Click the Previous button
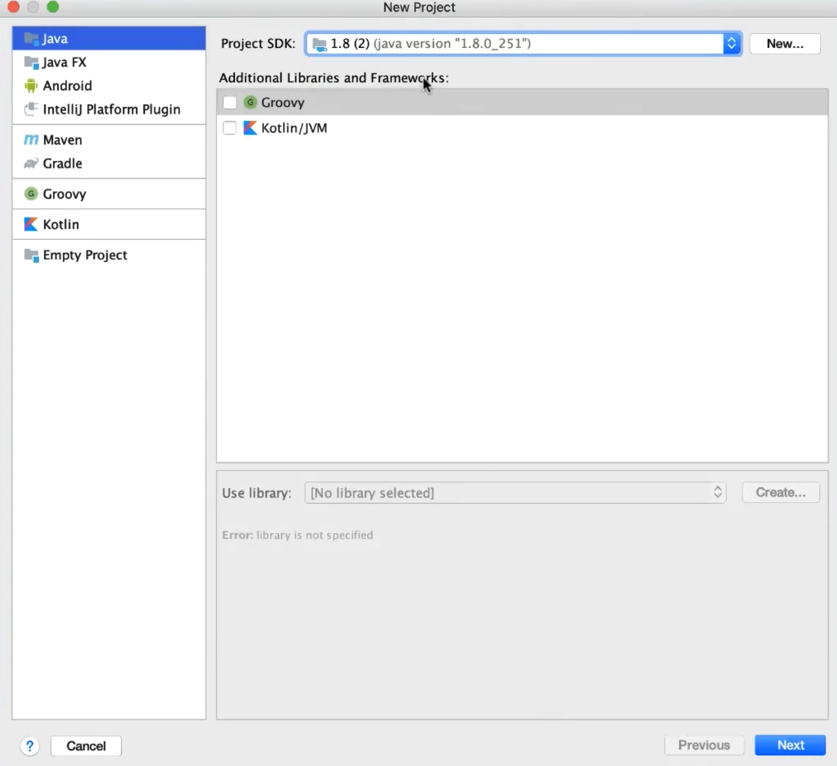The image size is (837, 766). [x=704, y=745]
